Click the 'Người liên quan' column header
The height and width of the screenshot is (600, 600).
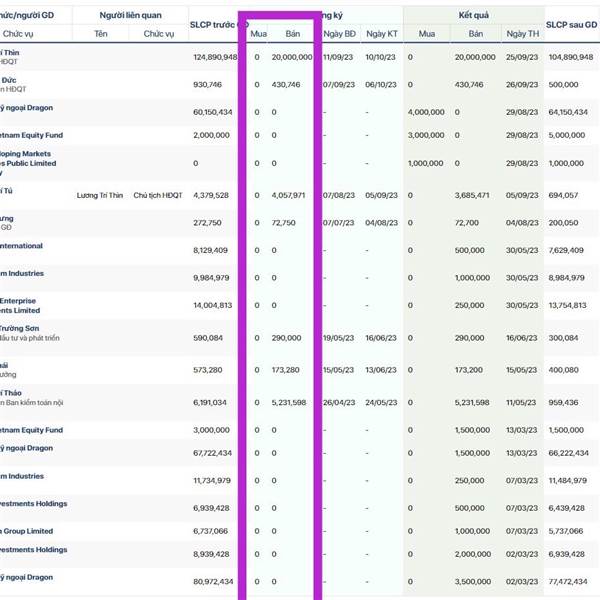(128, 15)
